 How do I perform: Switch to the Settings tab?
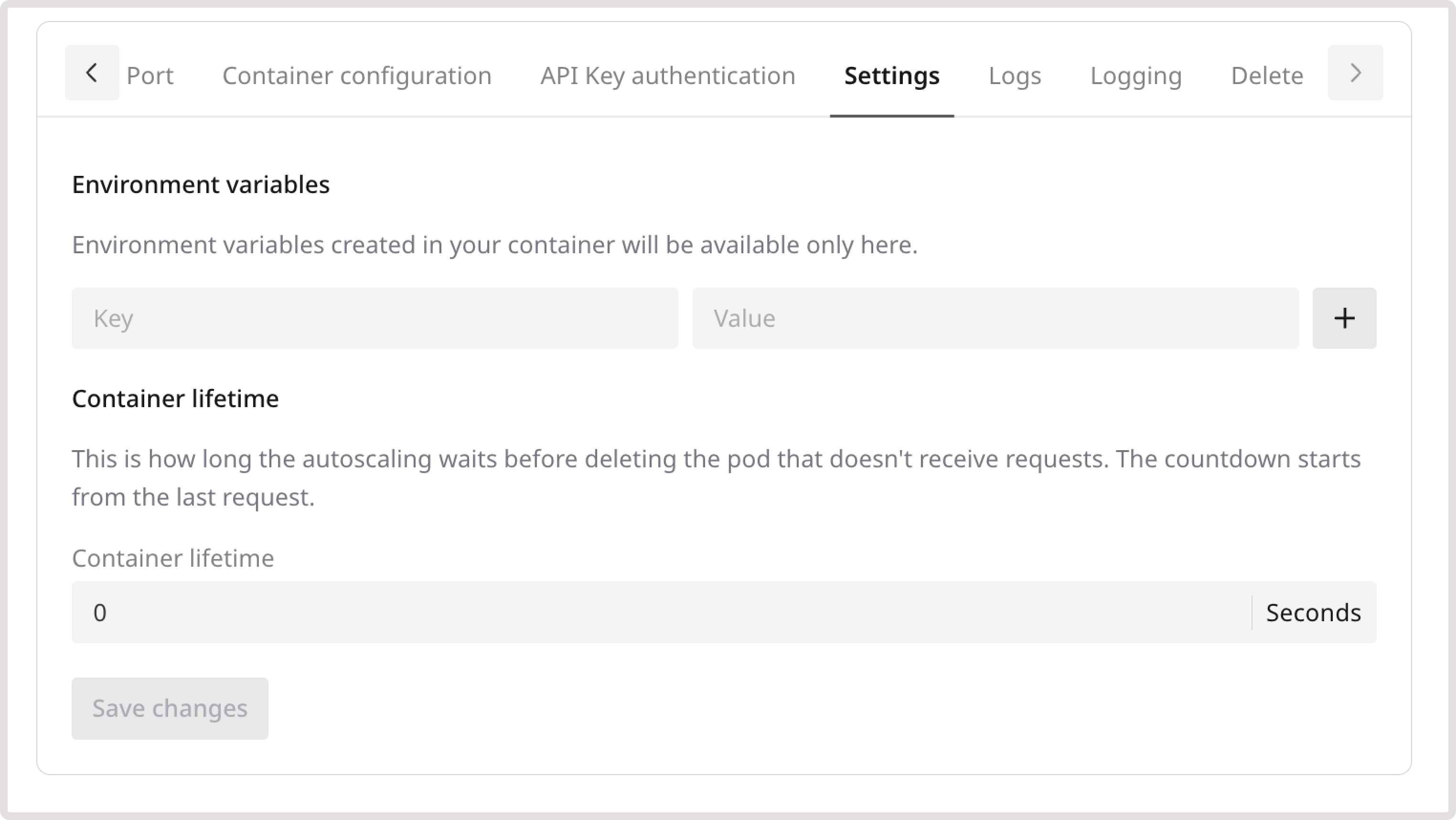click(891, 75)
